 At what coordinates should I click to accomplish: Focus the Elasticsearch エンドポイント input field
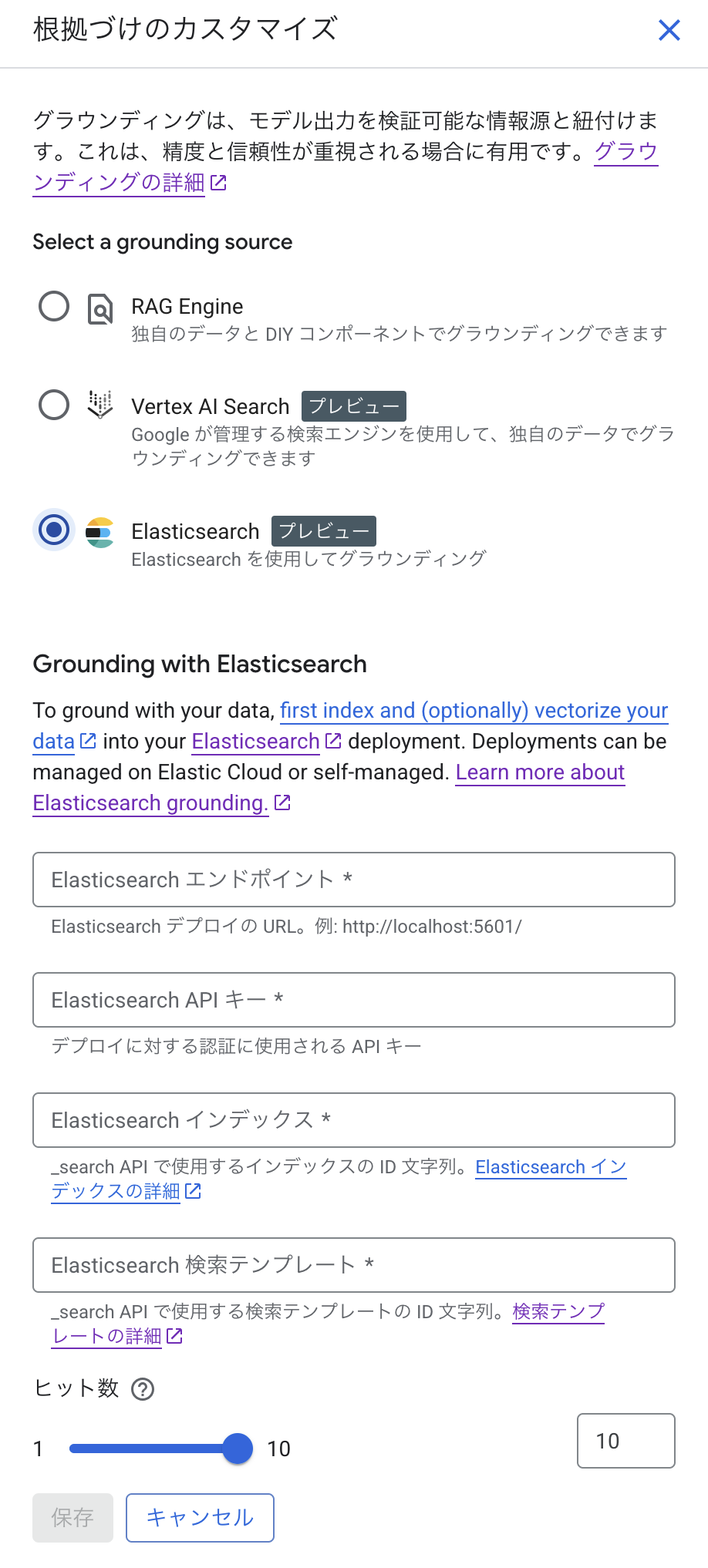pyautogui.click(x=354, y=880)
